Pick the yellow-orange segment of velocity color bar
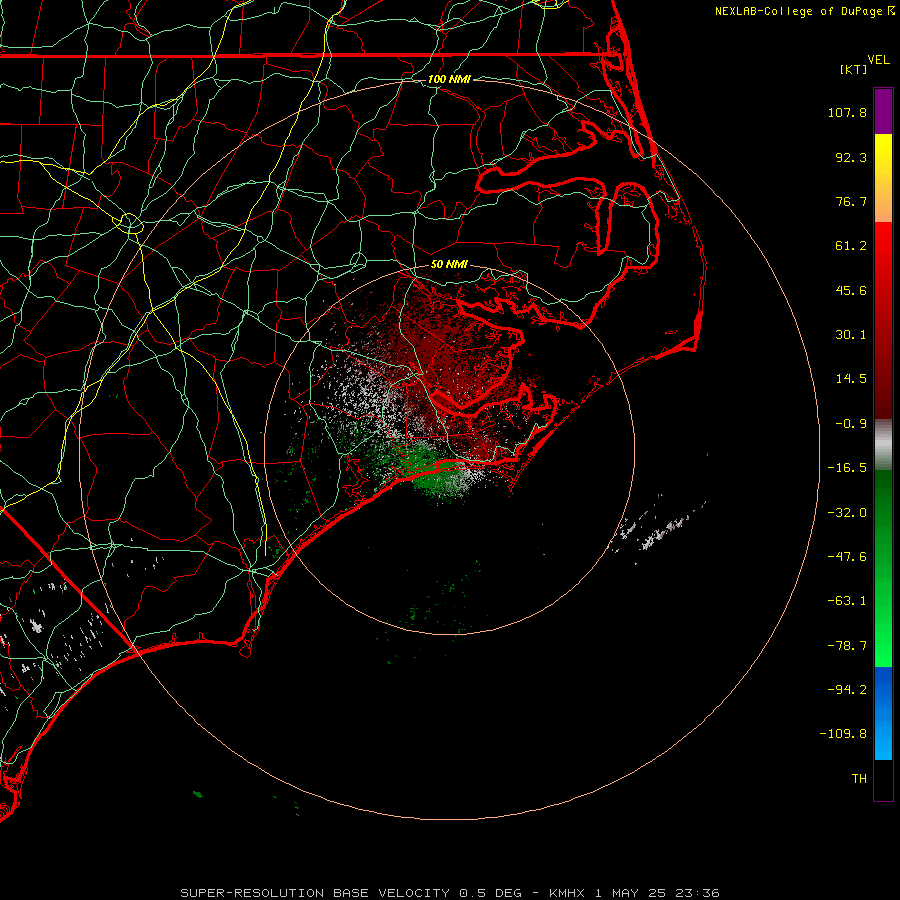The width and height of the screenshot is (900, 900). pyautogui.click(x=883, y=178)
